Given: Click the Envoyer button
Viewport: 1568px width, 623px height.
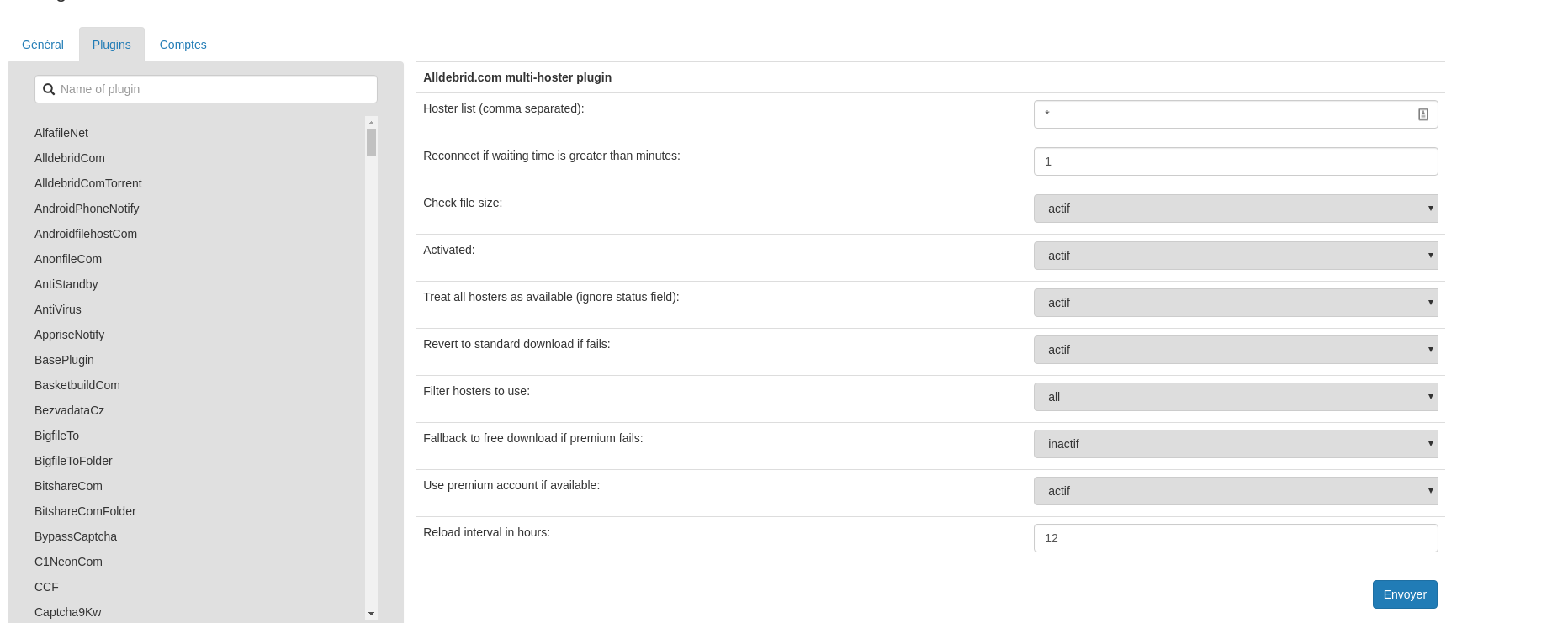Looking at the screenshot, I should pos(1404,594).
